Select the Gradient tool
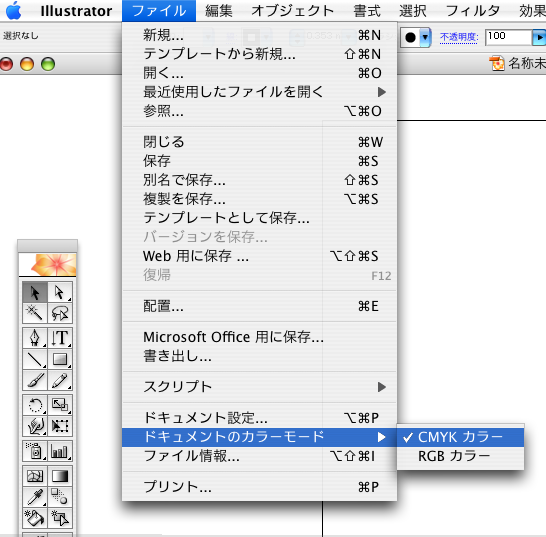The height and width of the screenshot is (537, 546). pos(60,476)
